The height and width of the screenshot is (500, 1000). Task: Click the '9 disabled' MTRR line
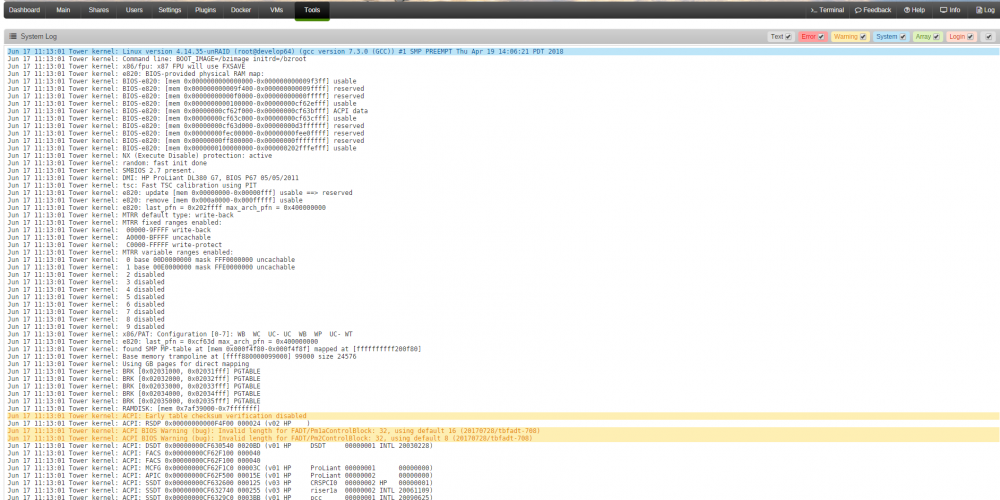point(86,327)
